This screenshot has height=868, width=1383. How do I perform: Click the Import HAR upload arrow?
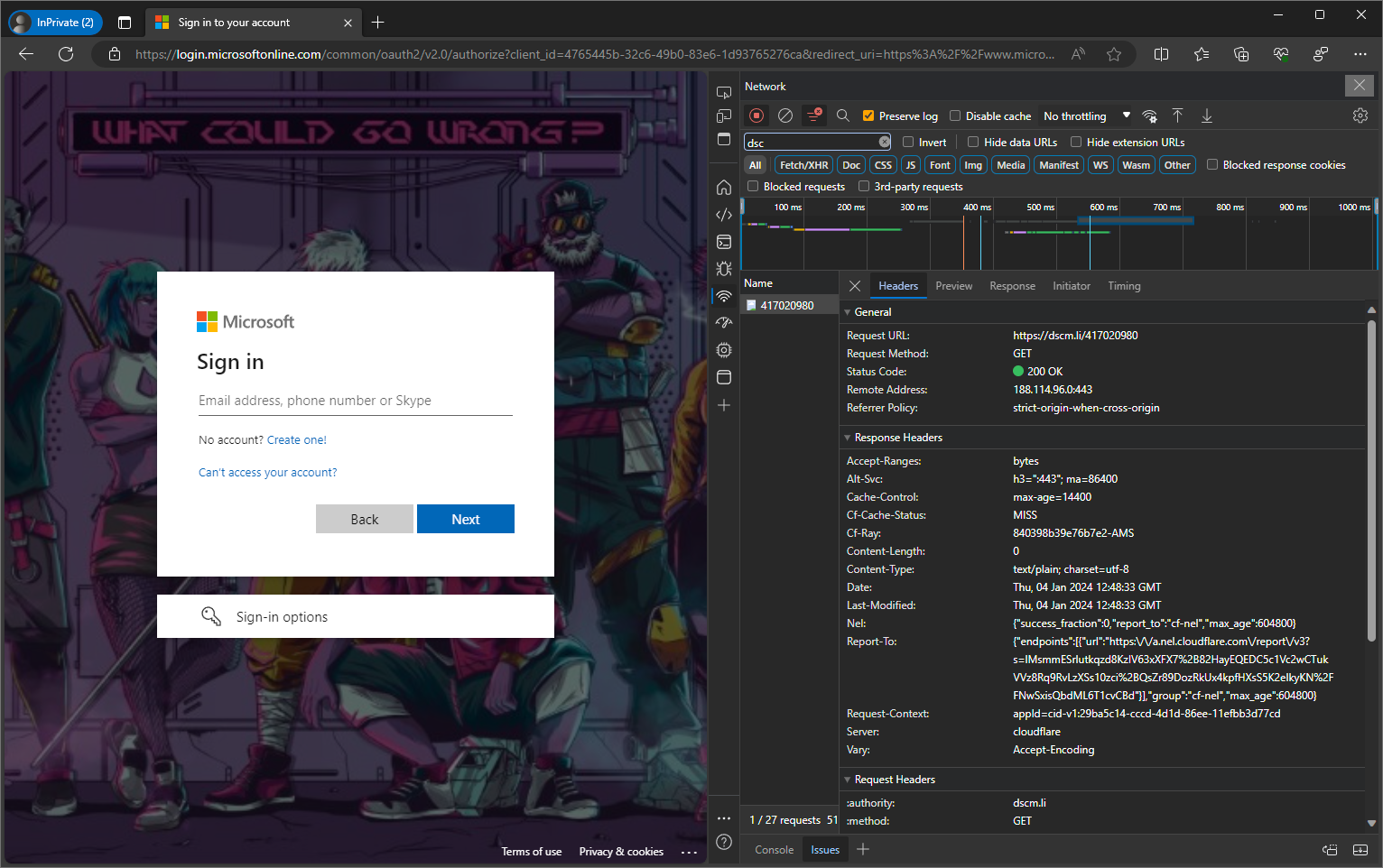click(1177, 115)
